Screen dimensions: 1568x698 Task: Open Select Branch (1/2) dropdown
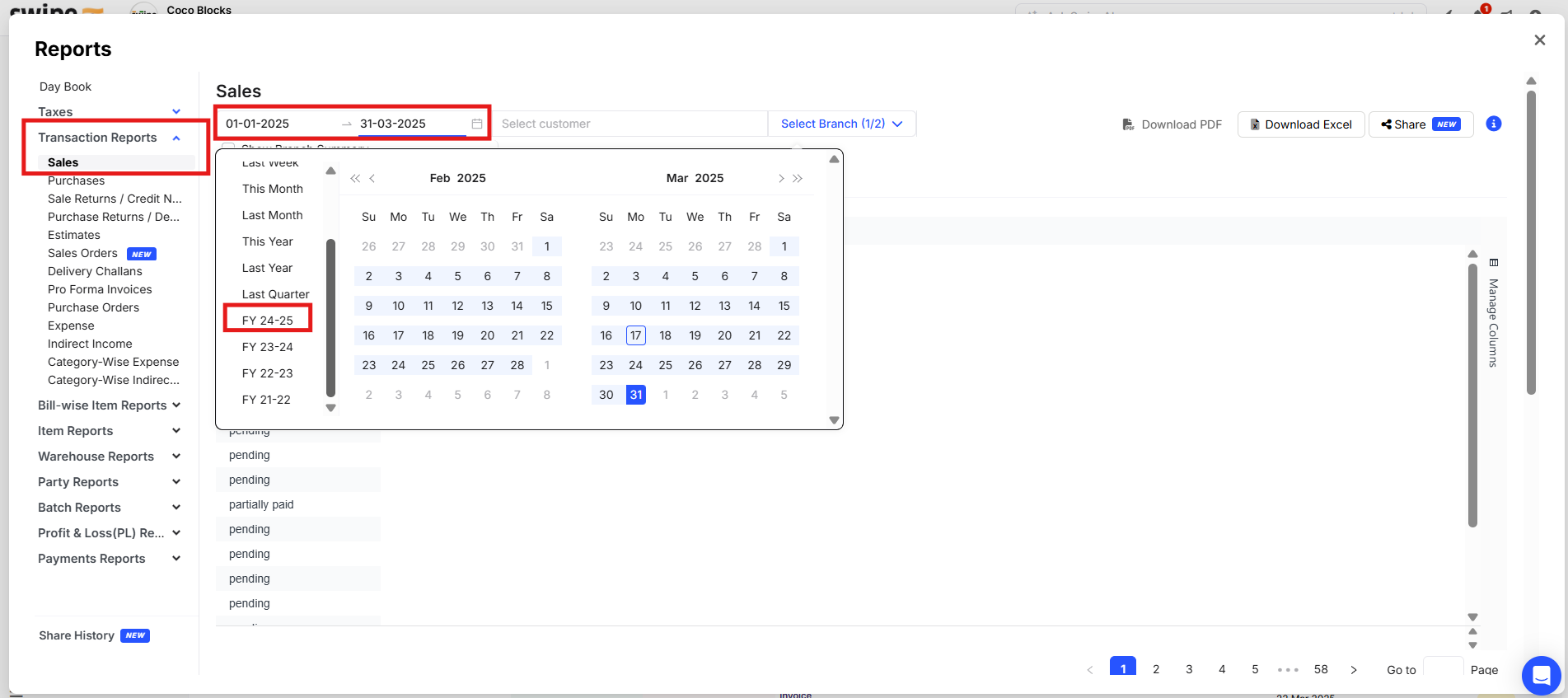pyautogui.click(x=841, y=124)
